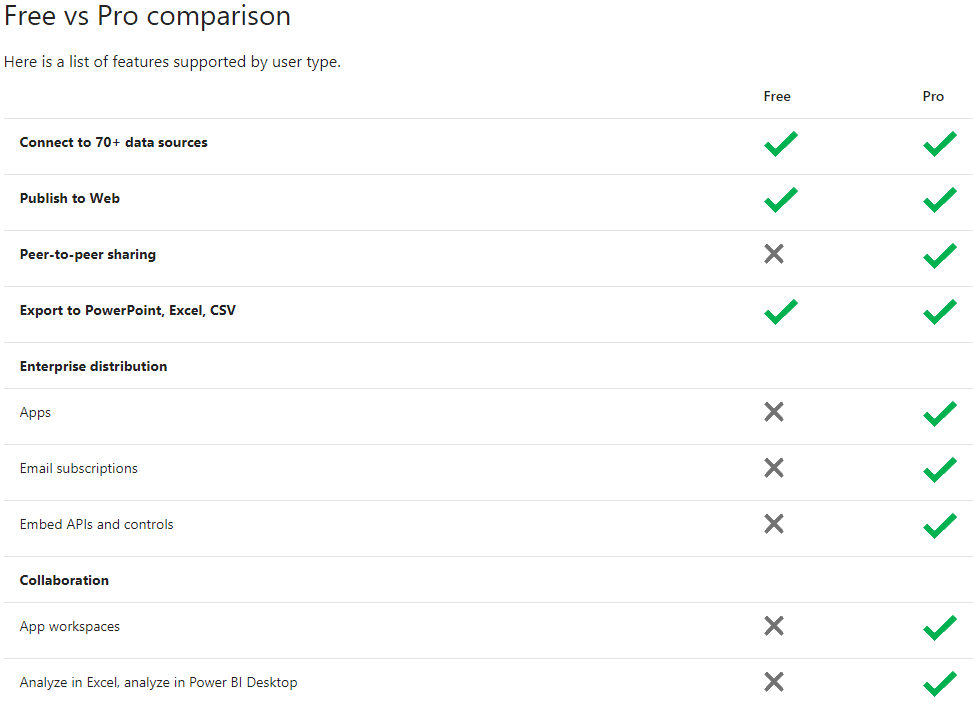Click the Pro column header
This screenshot has width=973, height=718.
coord(933,97)
